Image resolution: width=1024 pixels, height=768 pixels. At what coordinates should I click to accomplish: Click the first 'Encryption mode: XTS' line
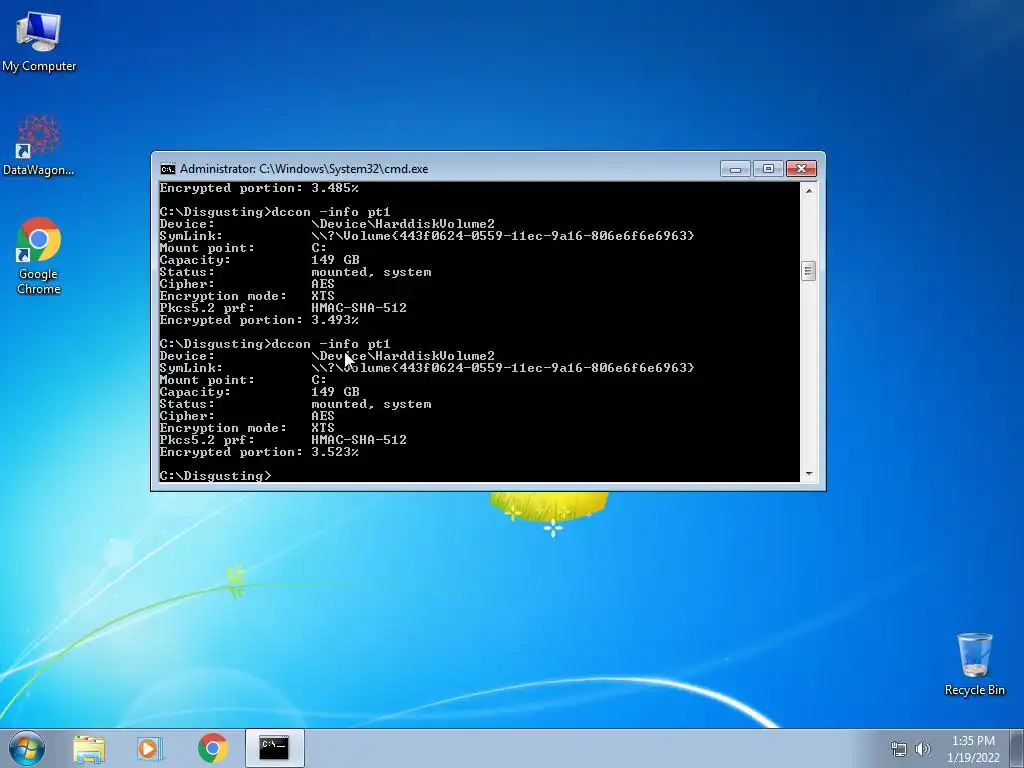point(247,296)
